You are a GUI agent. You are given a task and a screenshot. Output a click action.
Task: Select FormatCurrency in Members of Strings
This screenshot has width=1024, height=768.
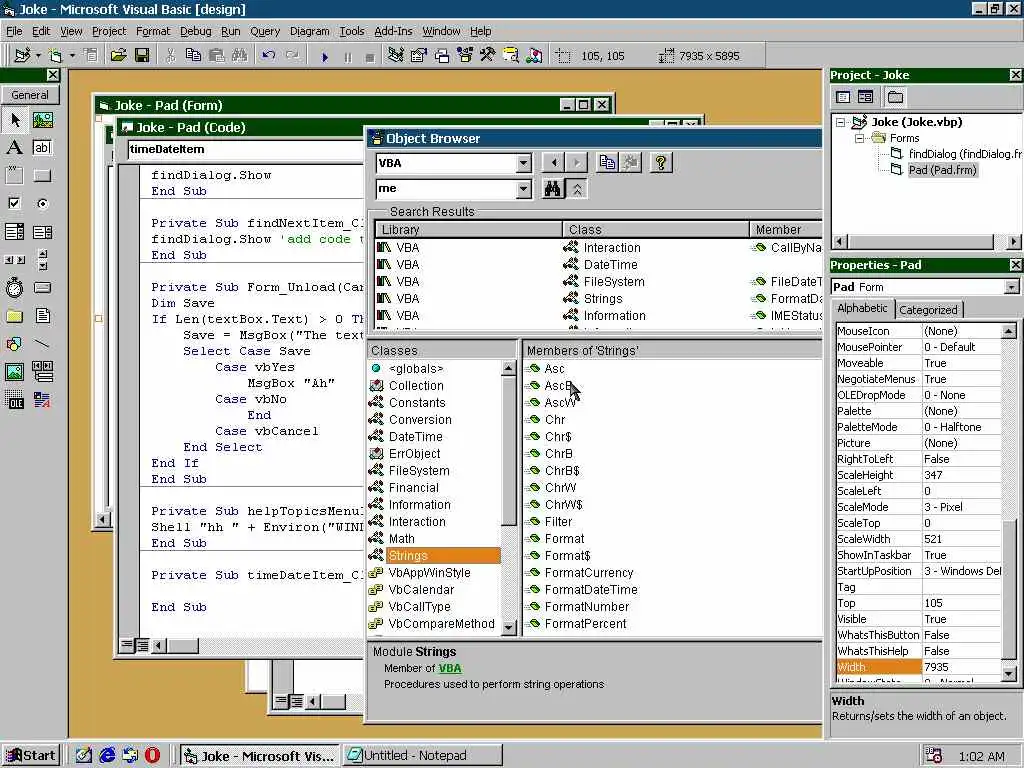pyautogui.click(x=589, y=573)
